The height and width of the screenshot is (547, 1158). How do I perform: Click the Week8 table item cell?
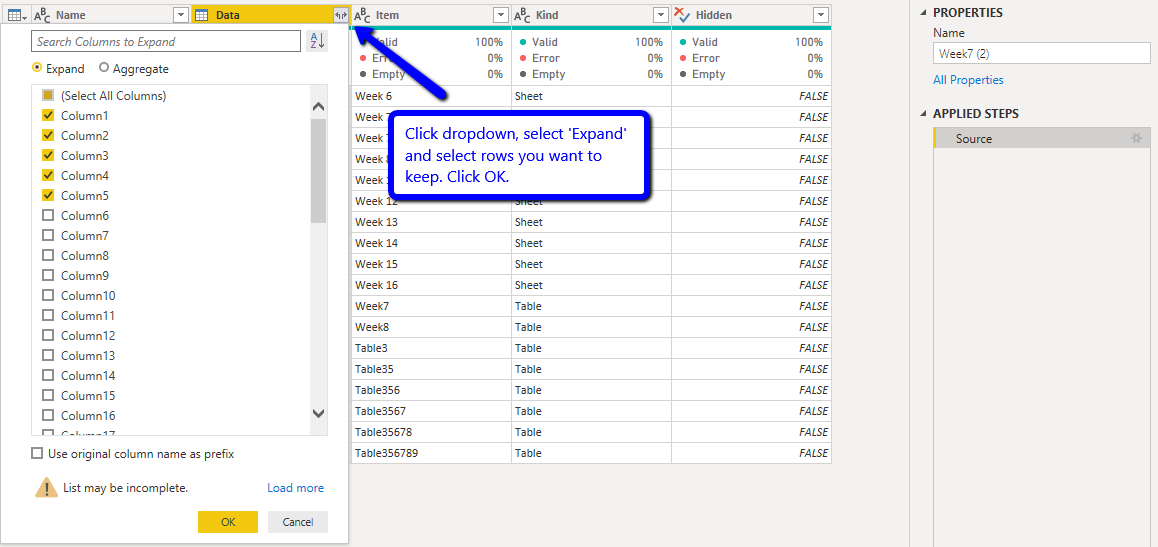[x=431, y=326]
